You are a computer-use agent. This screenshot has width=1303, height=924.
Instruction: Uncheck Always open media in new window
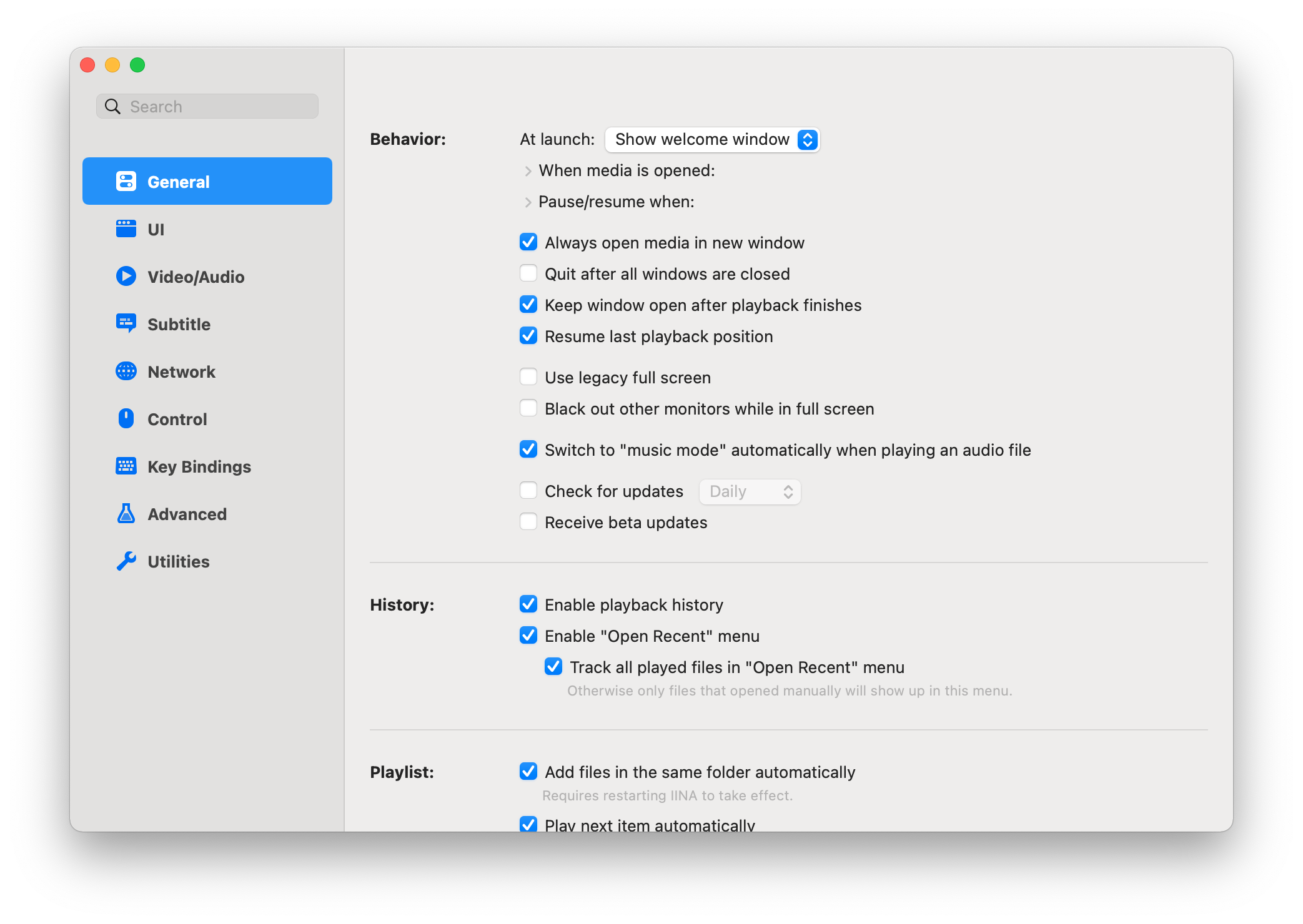[528, 242]
